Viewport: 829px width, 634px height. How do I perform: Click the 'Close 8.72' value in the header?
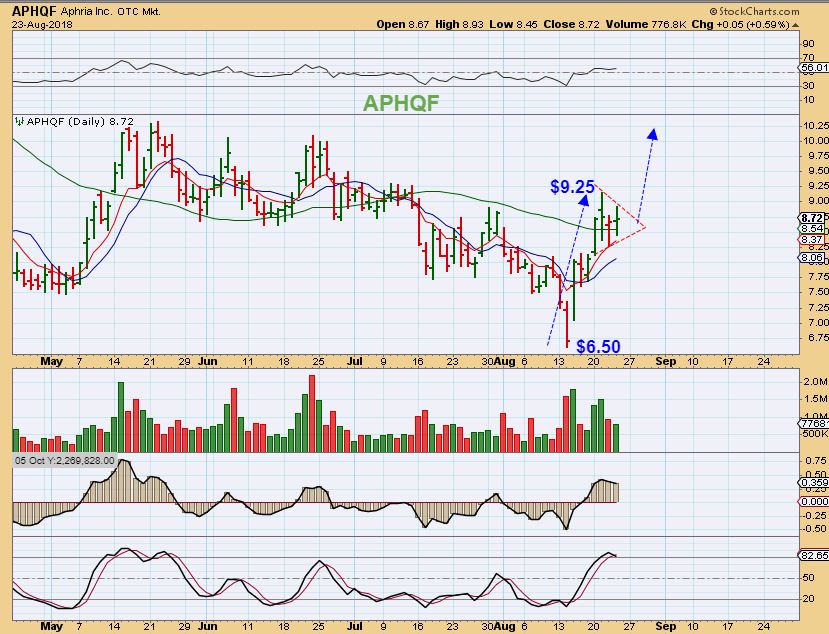572,24
